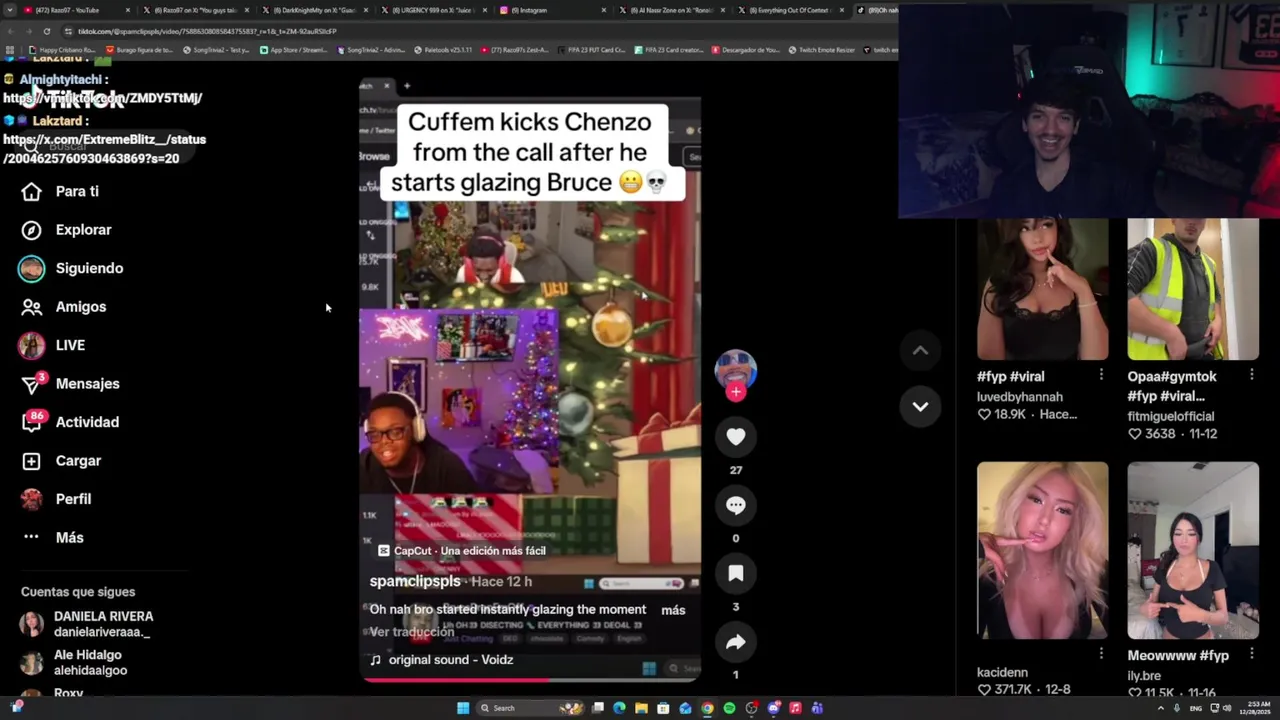Open the creator avatar beside video
This screenshot has width=1280, height=720.
(736, 370)
